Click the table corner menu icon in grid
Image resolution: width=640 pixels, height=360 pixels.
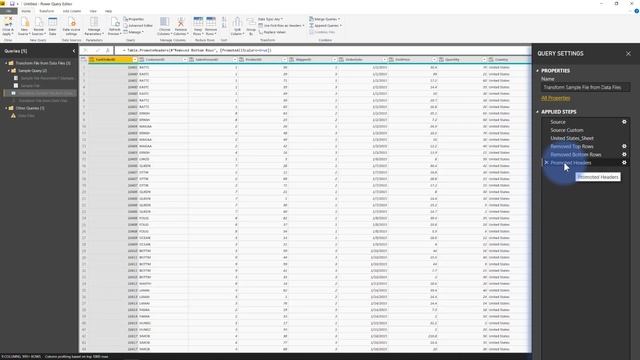pos(84,60)
